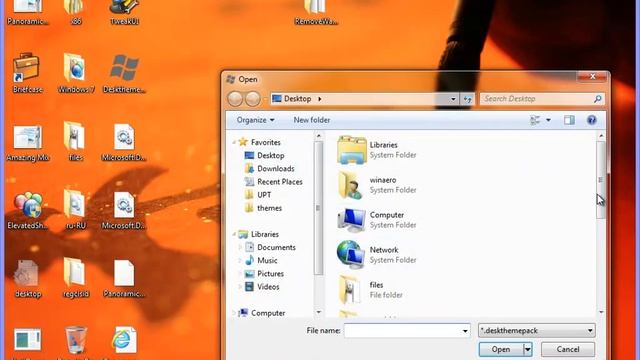Viewport: 640px width, 360px height.
Task: Select the Recycle Bin icon on the desktop
Action: (x=76, y=341)
